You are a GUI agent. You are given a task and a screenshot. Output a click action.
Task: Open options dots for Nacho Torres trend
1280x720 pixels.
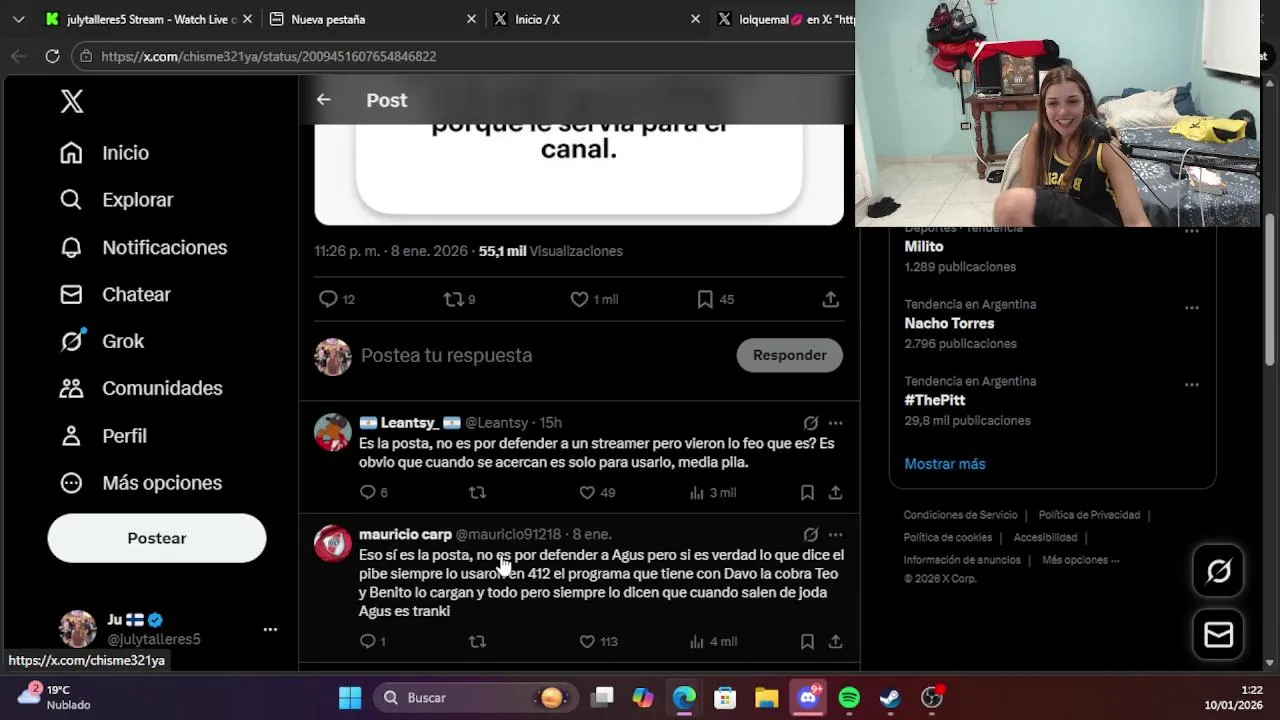click(x=1191, y=308)
